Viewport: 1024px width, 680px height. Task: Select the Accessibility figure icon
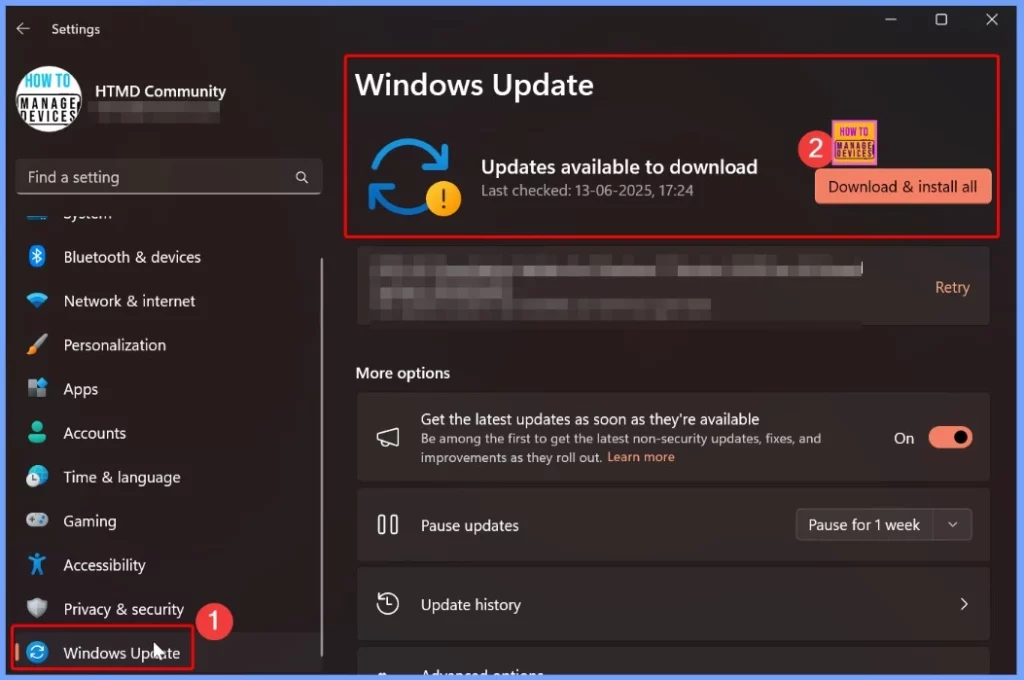37,564
